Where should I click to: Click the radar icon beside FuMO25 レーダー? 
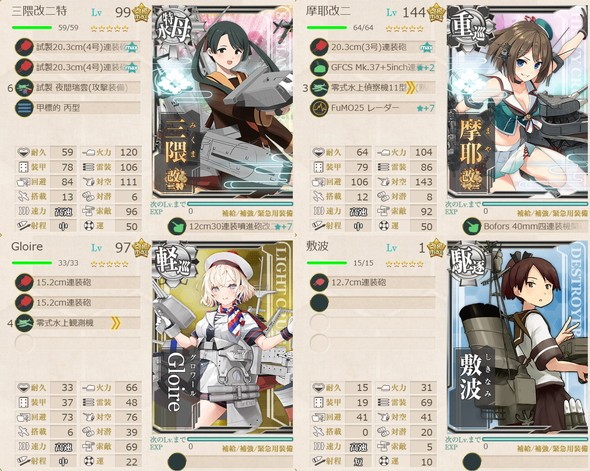click(x=319, y=108)
